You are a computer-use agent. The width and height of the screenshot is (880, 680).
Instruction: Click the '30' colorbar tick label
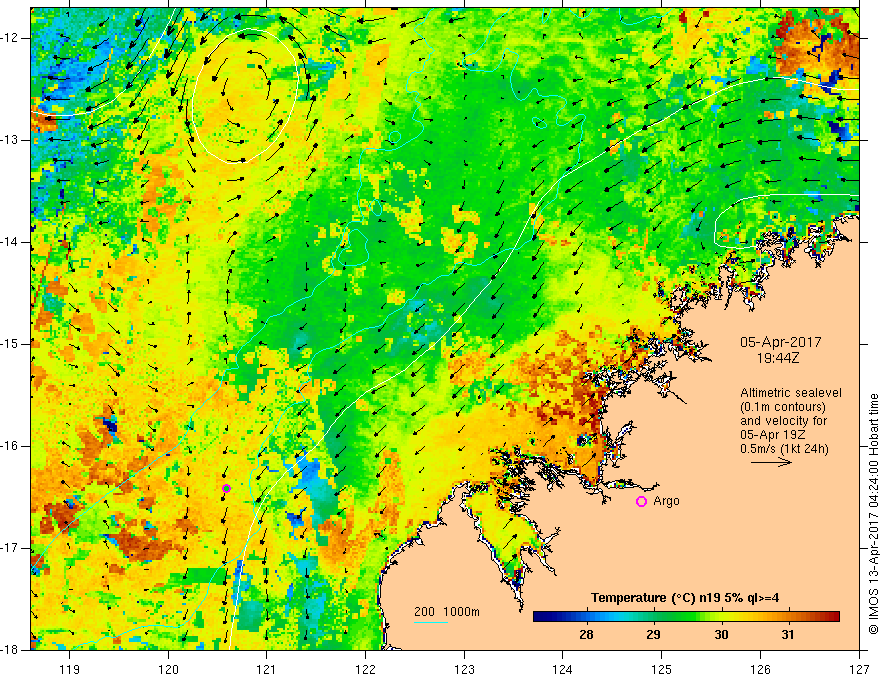(721, 635)
